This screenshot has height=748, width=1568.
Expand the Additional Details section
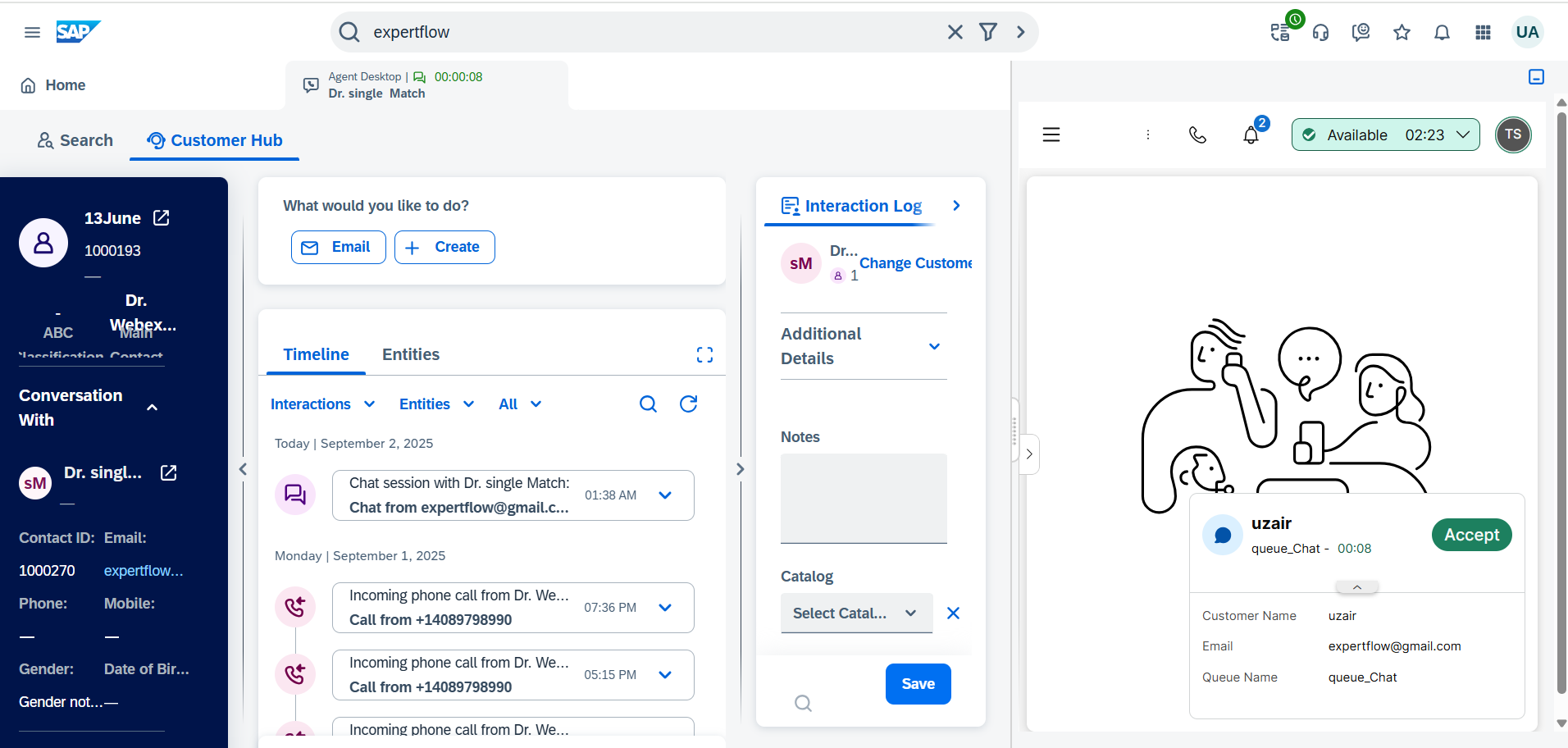tap(934, 346)
